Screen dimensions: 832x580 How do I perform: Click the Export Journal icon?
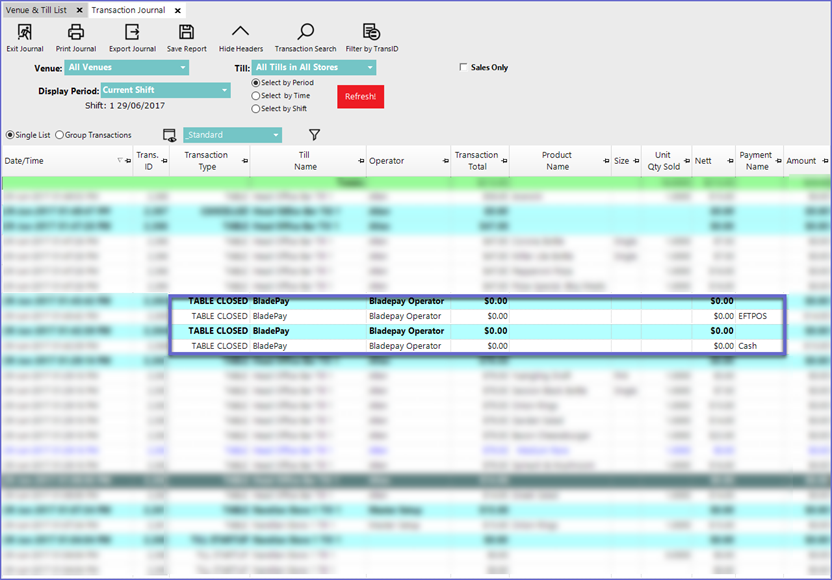[132, 32]
